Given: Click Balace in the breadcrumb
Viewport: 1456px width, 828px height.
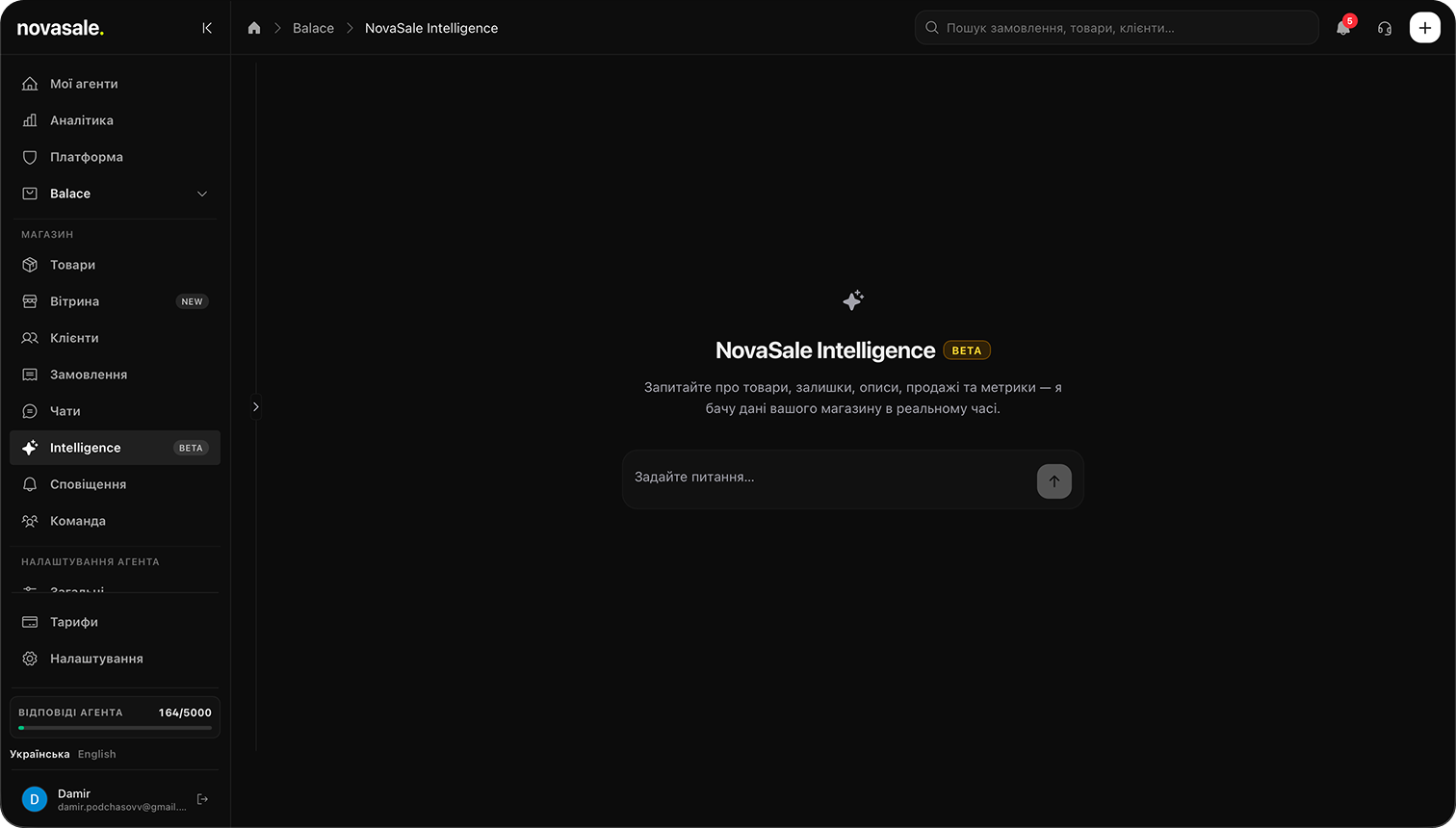Looking at the screenshot, I should [x=313, y=28].
